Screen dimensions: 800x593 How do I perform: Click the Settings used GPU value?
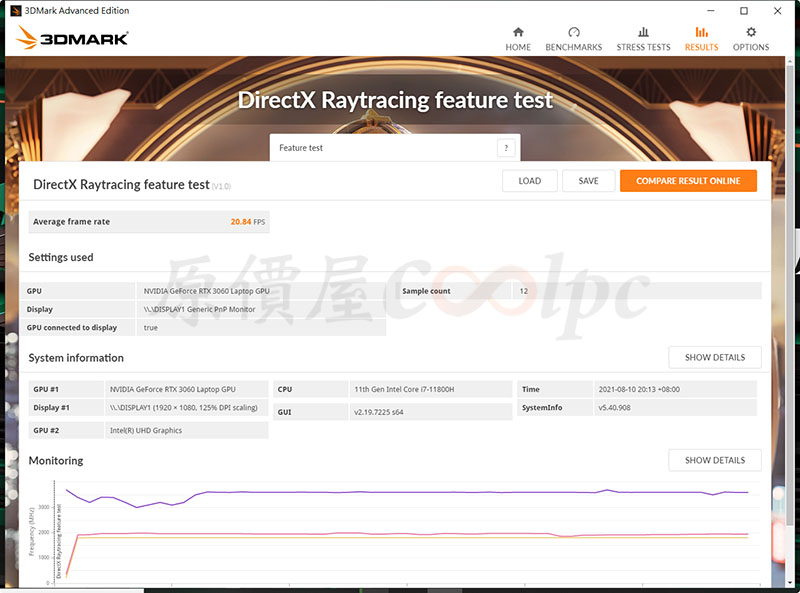(207, 291)
